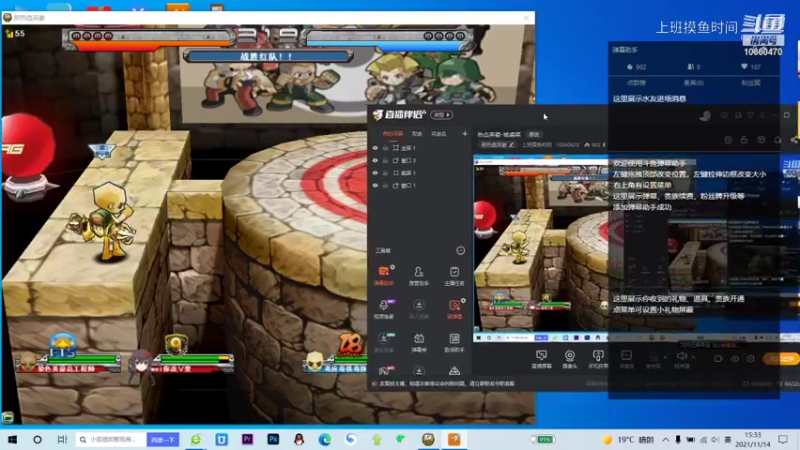
Task: Edit the stream category tag with pencil
Action: point(497,145)
